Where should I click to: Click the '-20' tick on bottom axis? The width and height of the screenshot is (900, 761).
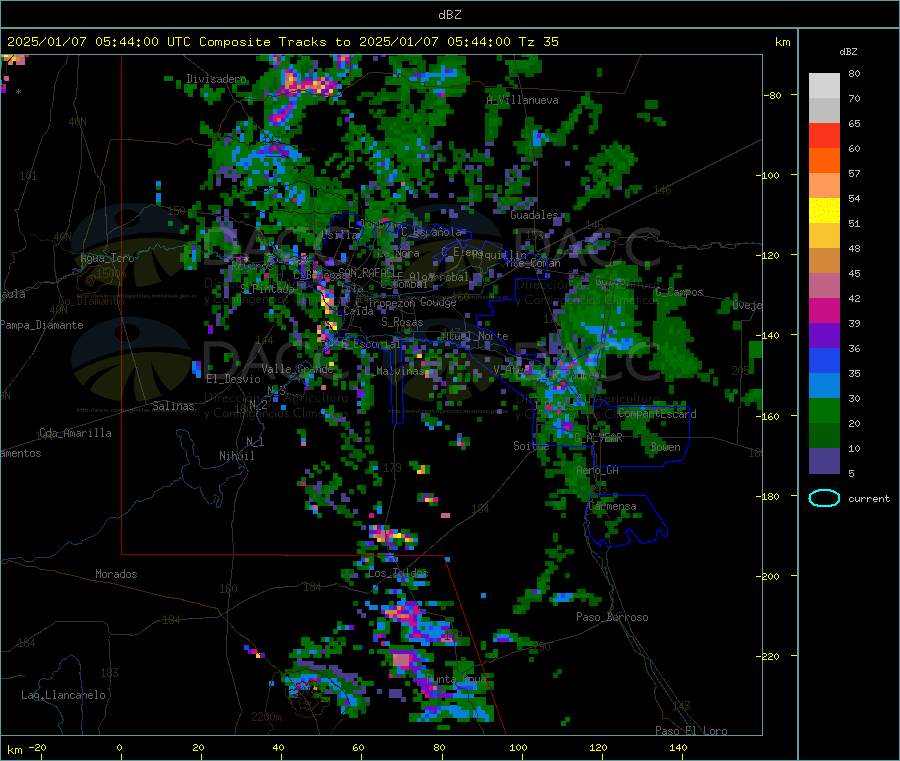tap(38, 747)
